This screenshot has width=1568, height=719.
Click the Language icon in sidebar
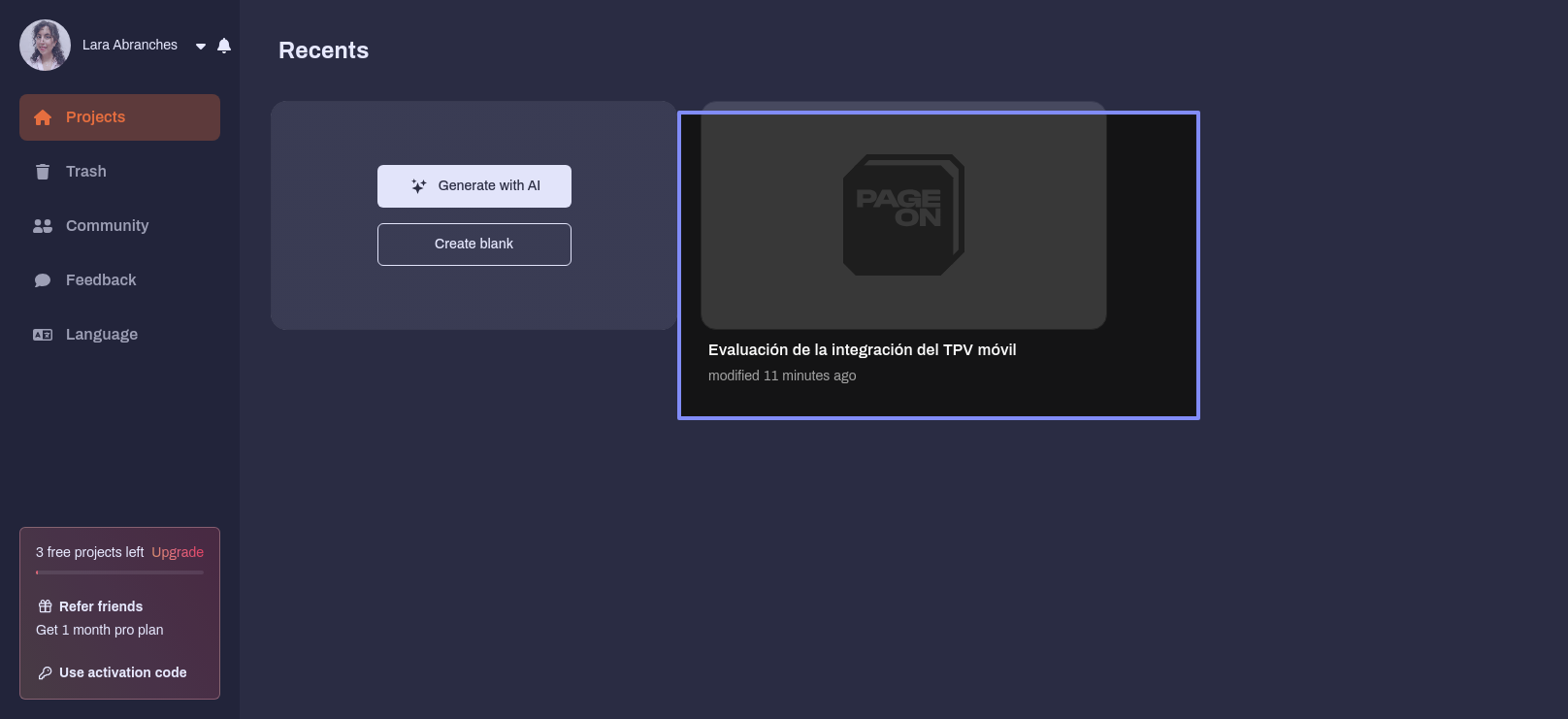click(43, 335)
